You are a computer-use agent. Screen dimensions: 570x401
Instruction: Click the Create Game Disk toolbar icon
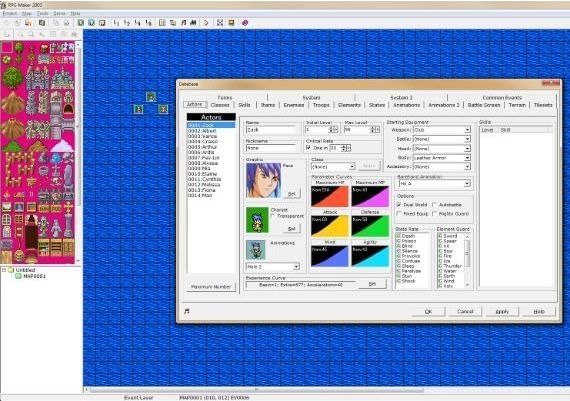click(x=42, y=23)
